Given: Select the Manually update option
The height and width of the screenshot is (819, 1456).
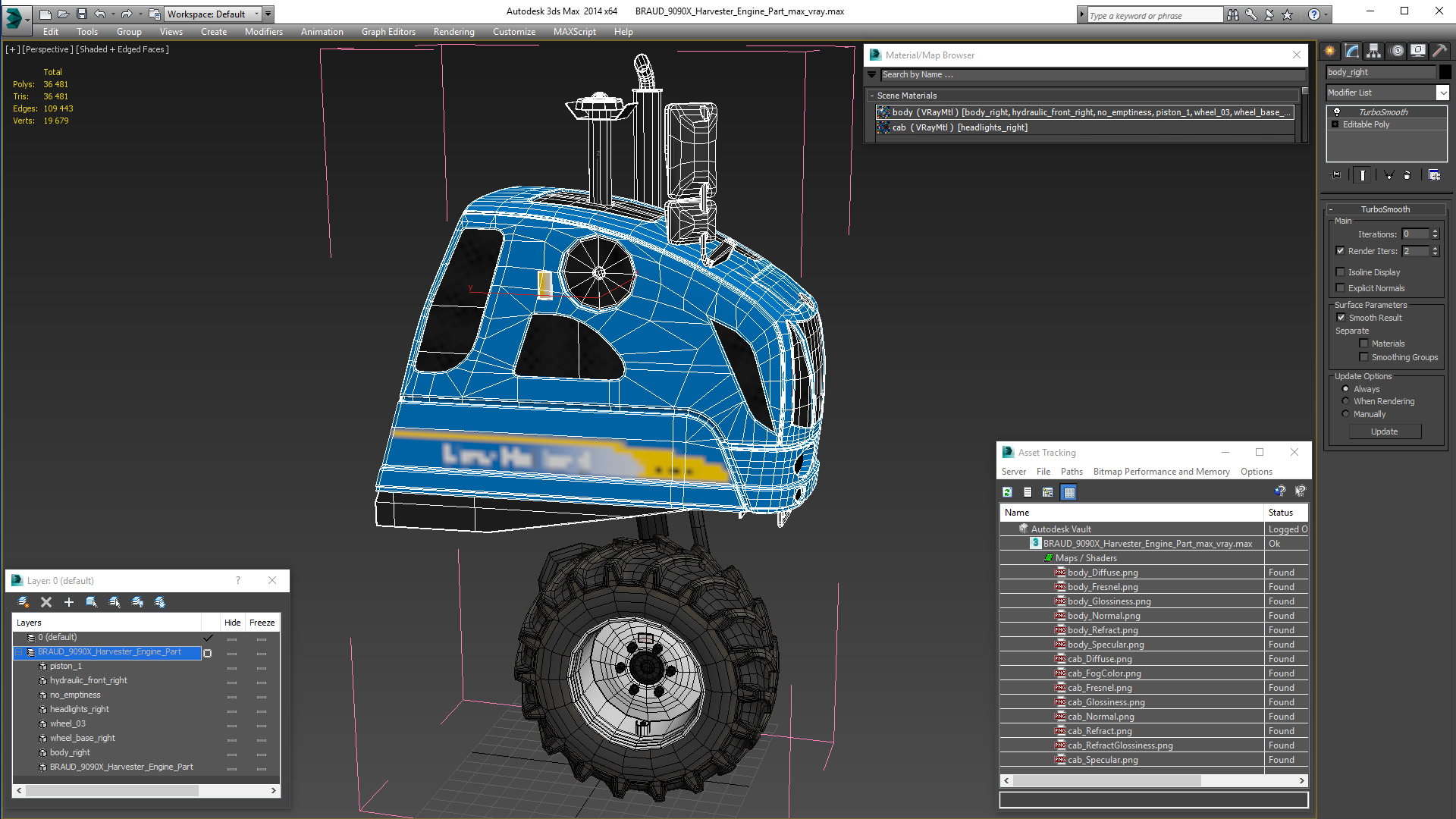Looking at the screenshot, I should [x=1346, y=414].
